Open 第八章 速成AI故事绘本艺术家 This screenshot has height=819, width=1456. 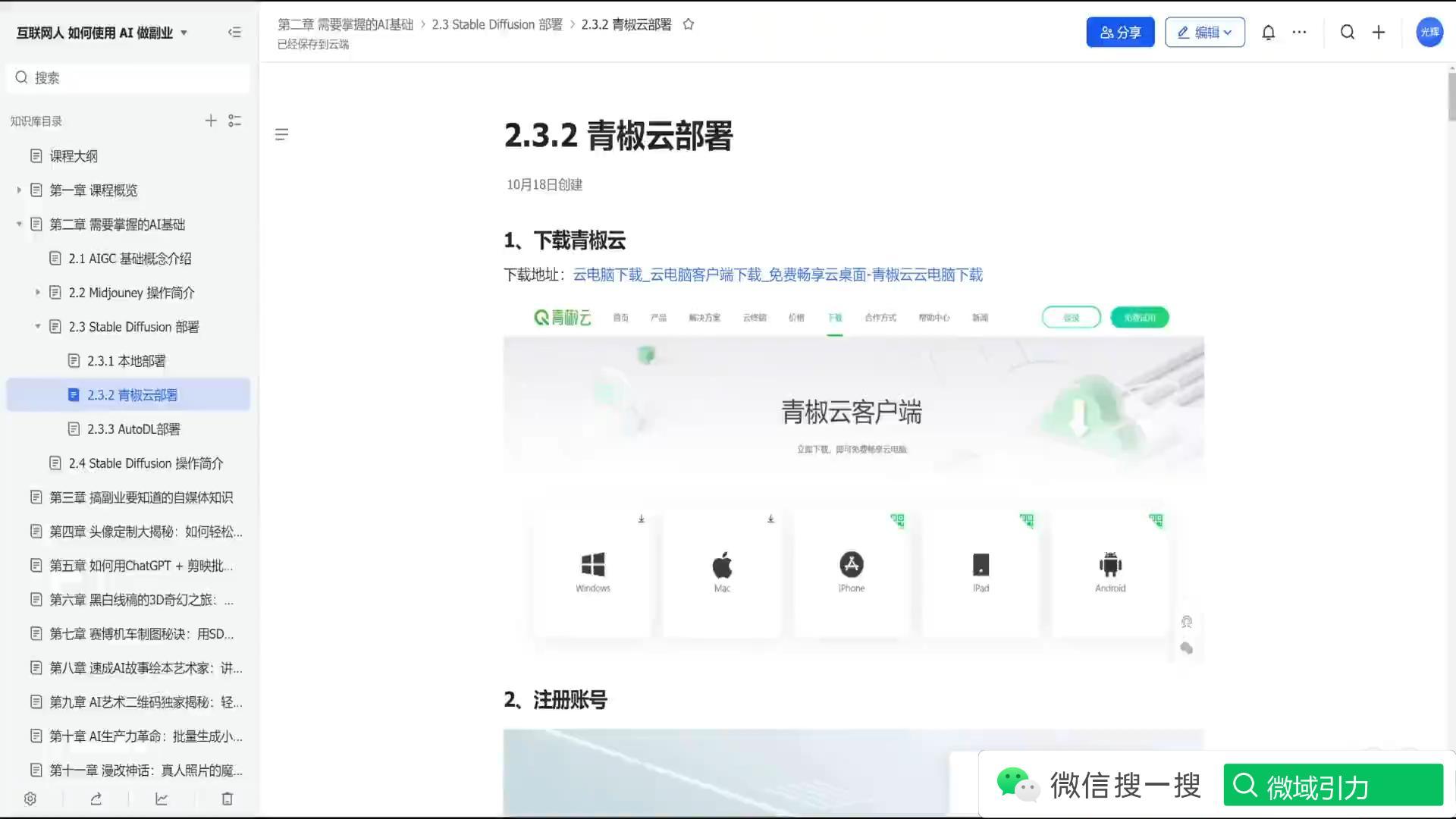tap(128, 668)
